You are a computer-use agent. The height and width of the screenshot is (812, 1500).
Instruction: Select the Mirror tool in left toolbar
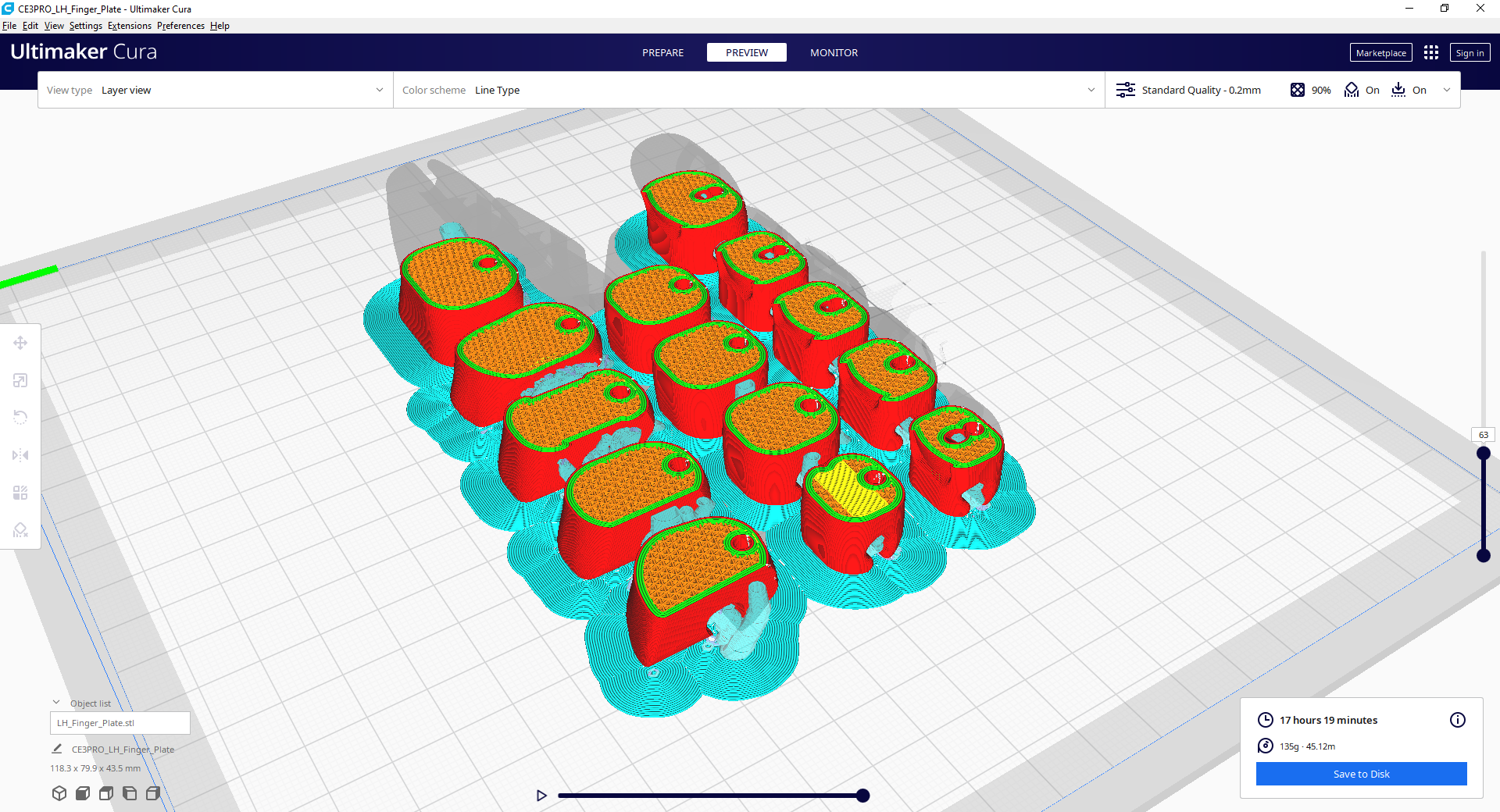pos(20,455)
